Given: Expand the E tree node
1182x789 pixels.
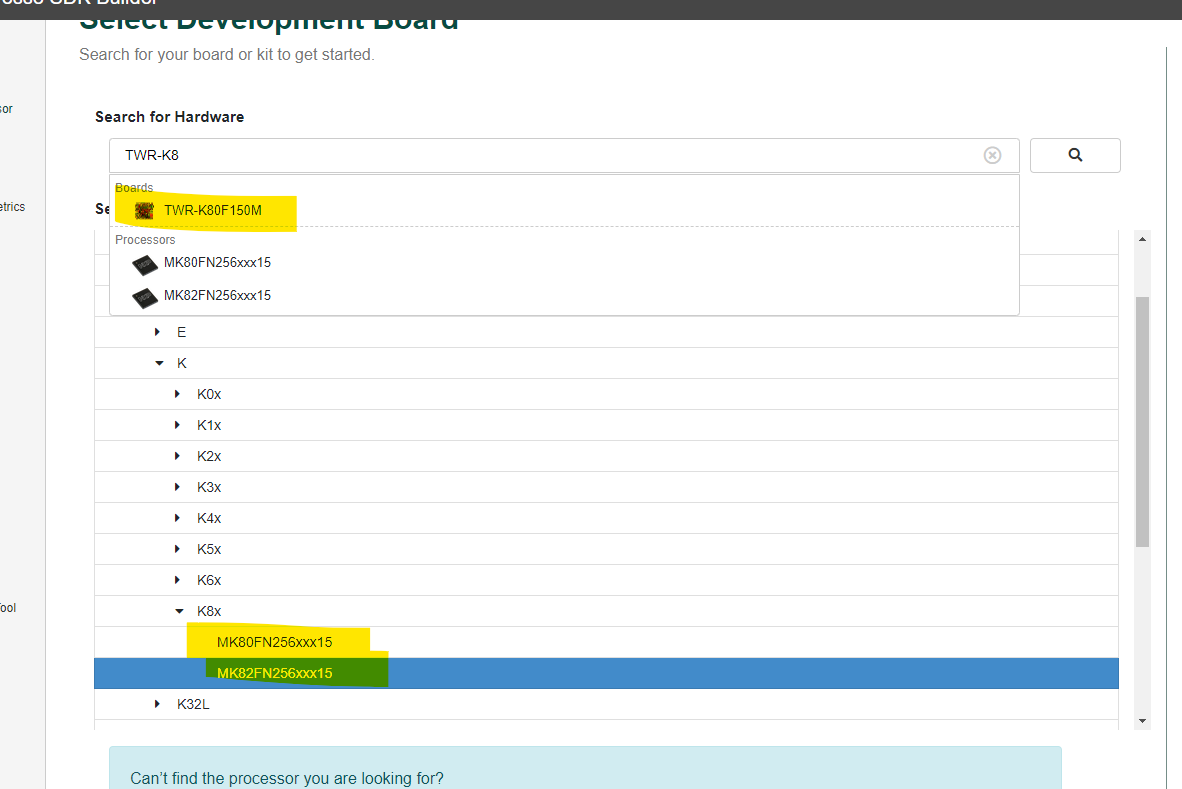Looking at the screenshot, I should click(157, 332).
